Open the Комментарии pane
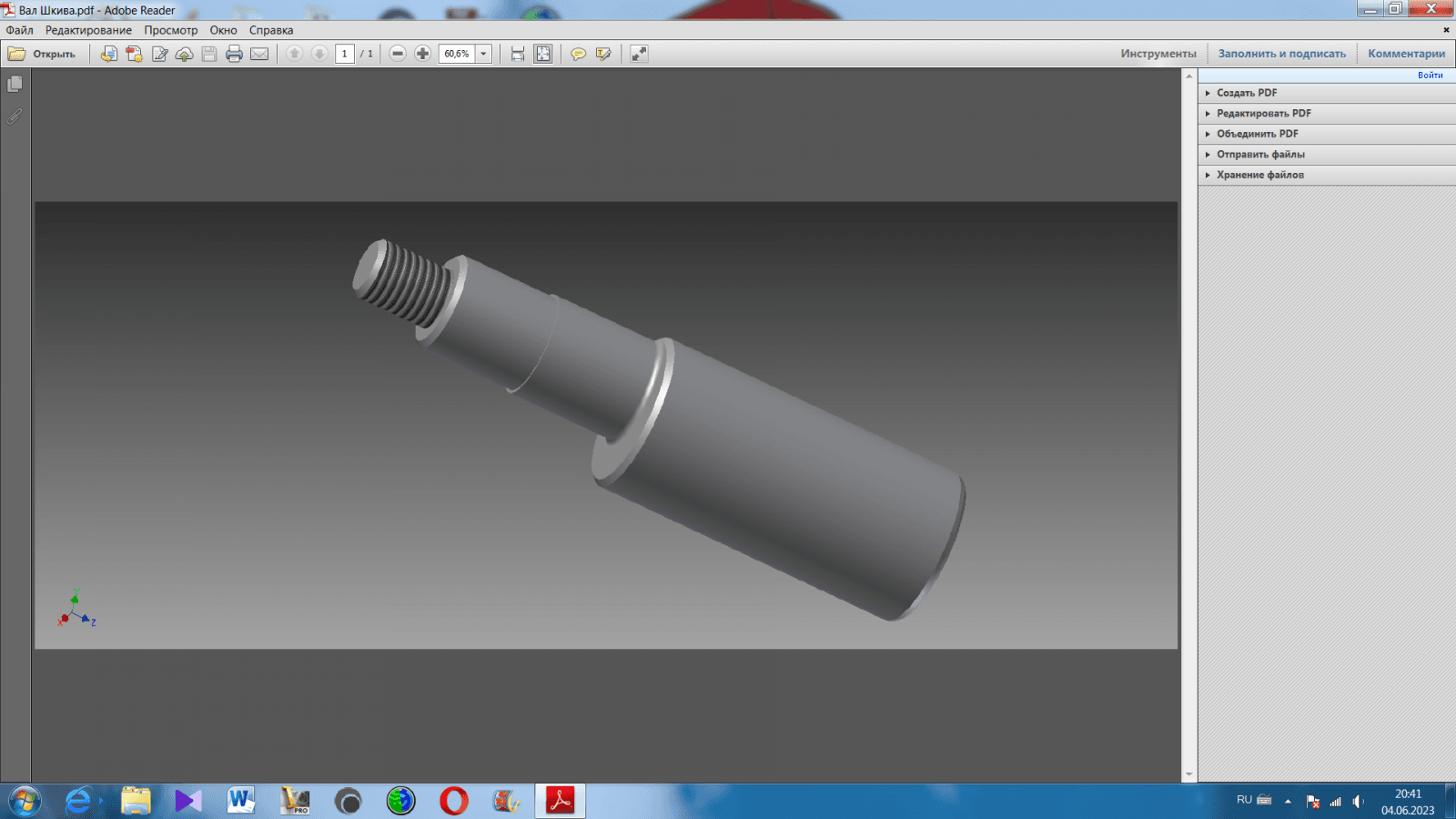Image resolution: width=1456 pixels, height=819 pixels. tap(1406, 54)
